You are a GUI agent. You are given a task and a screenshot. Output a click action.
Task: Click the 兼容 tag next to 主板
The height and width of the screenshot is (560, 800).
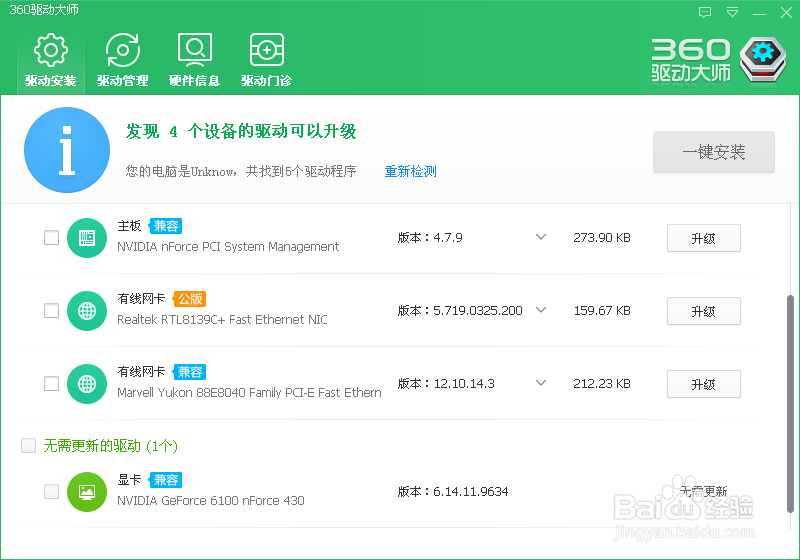pos(166,226)
